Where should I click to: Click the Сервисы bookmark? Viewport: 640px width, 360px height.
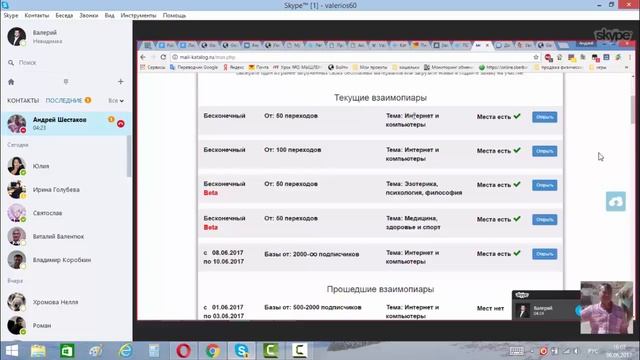coord(153,67)
